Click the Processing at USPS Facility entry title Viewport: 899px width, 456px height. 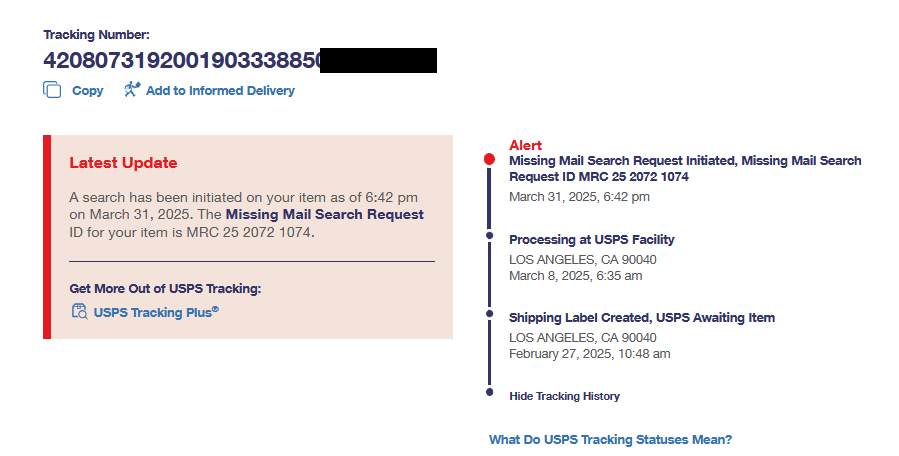click(591, 240)
